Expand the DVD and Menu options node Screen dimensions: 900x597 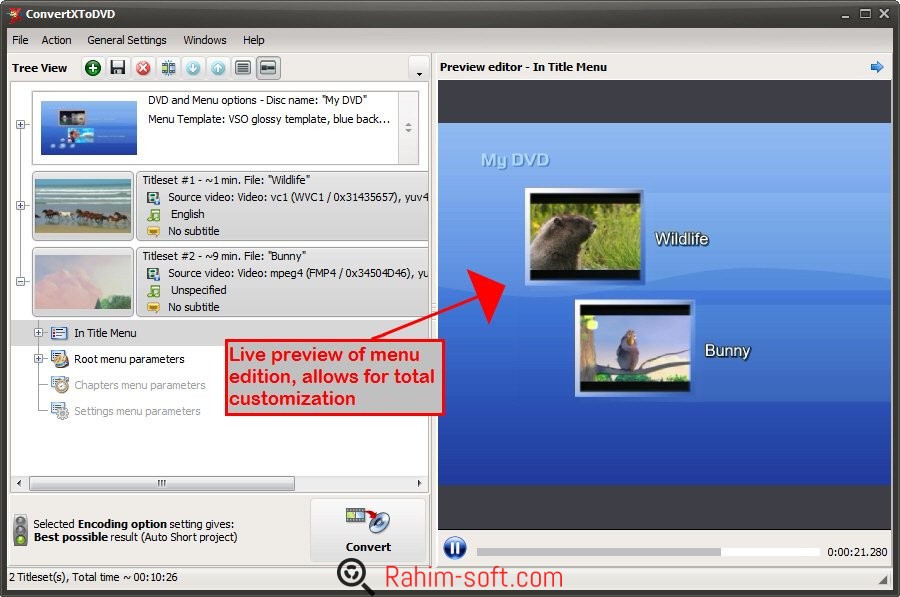(21, 124)
